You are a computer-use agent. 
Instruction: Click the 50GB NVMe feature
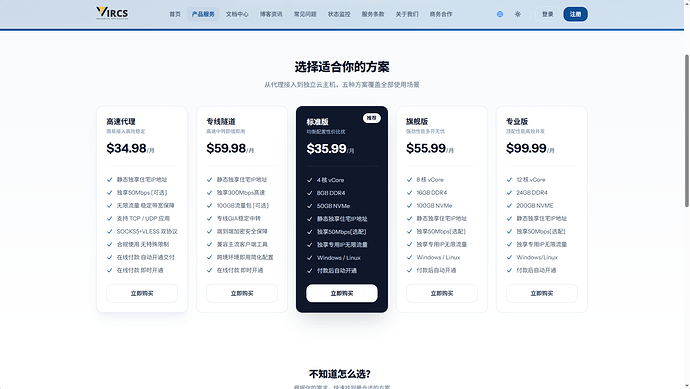pos(333,206)
